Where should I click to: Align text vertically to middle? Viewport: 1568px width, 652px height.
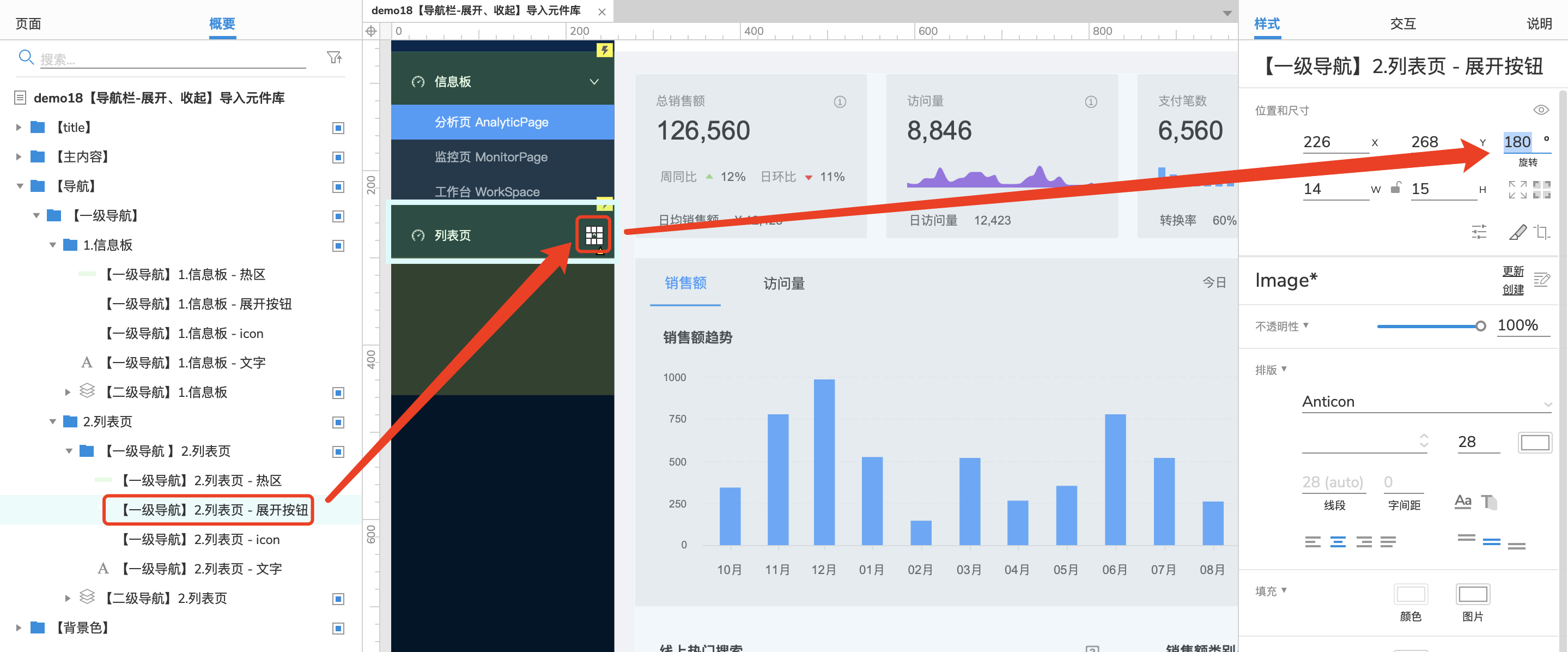pos(1491,541)
